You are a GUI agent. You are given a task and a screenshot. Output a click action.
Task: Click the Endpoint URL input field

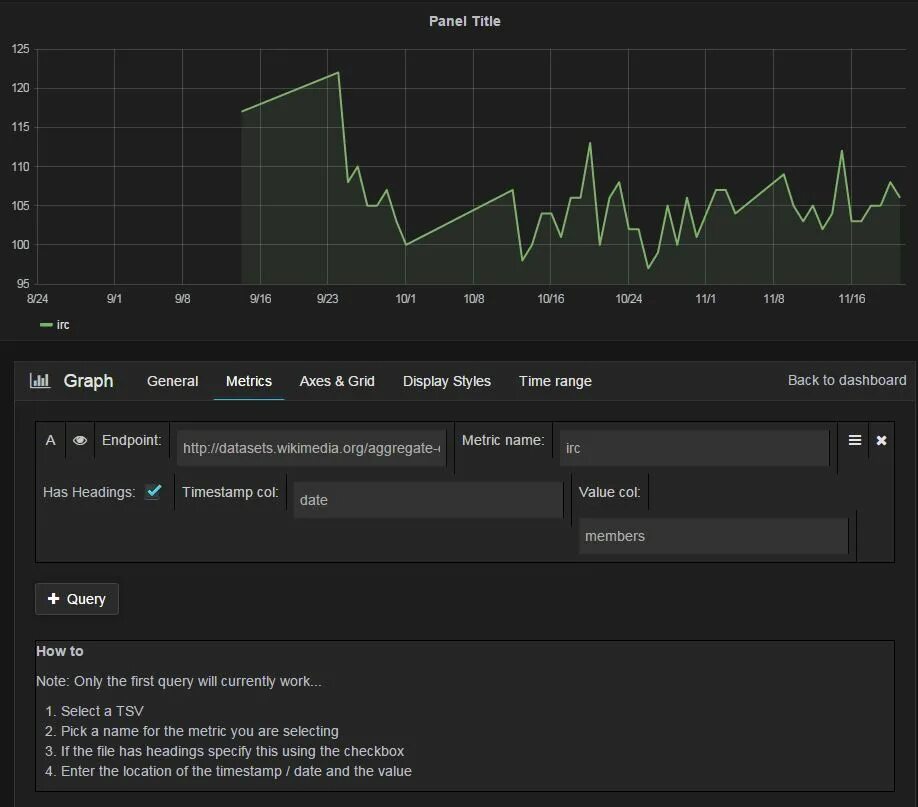[311, 448]
